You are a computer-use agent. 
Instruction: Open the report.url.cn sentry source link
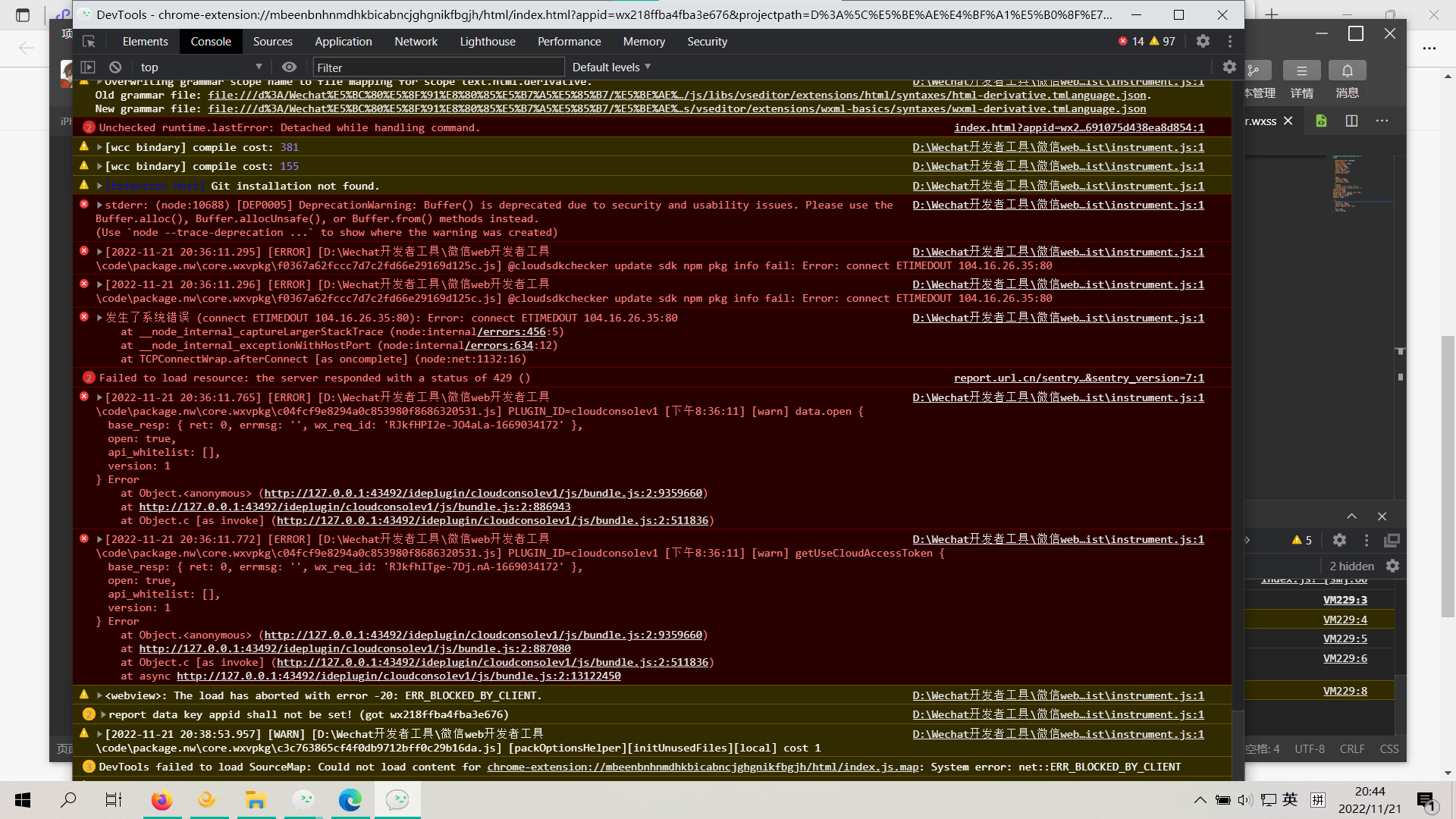(x=1078, y=378)
